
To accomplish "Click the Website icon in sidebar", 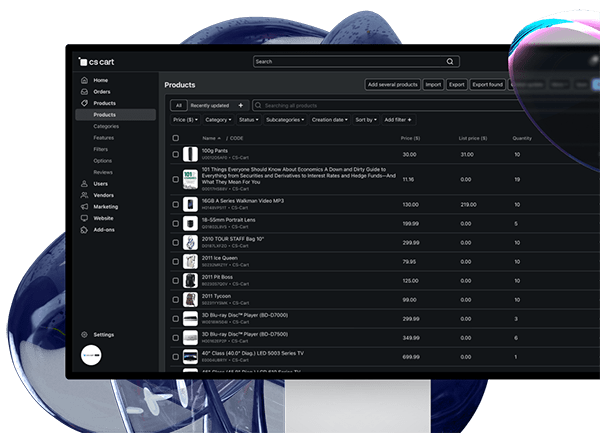I will (x=83, y=218).
